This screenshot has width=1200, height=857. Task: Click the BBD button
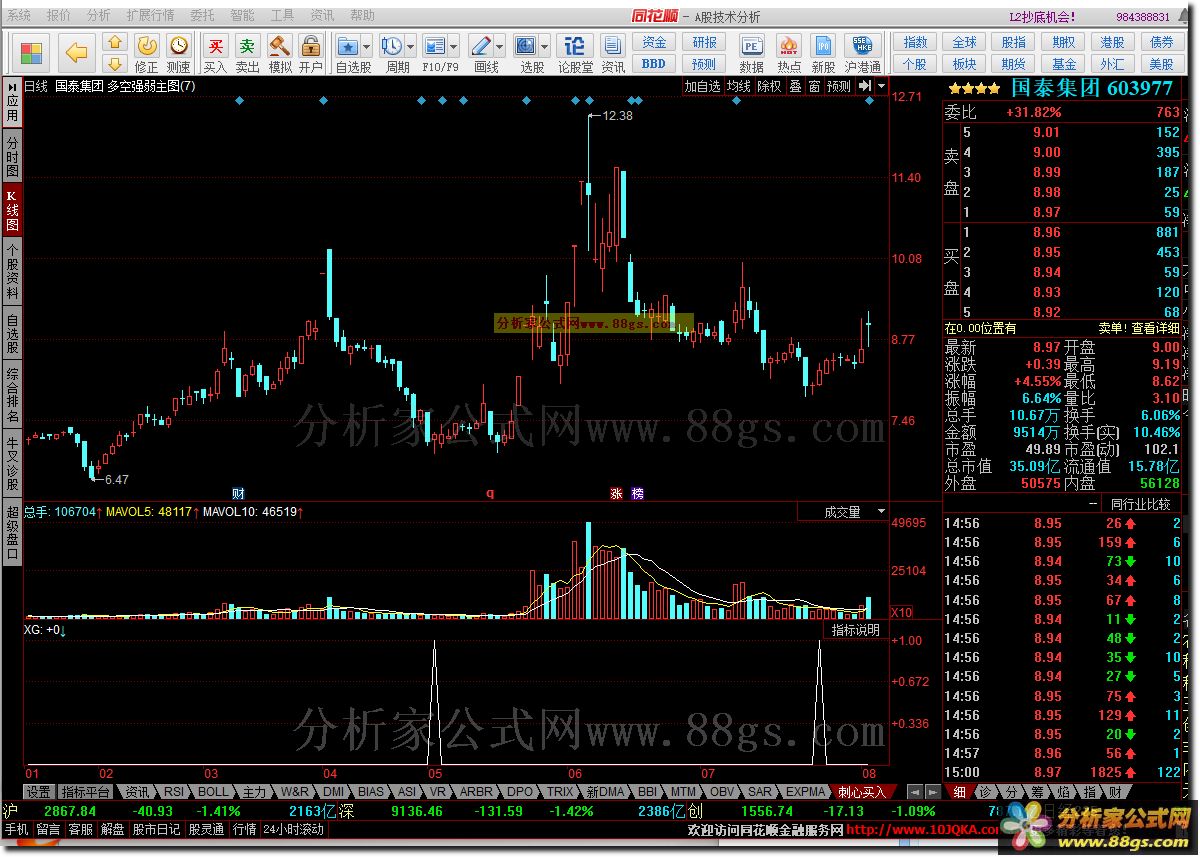tap(654, 63)
